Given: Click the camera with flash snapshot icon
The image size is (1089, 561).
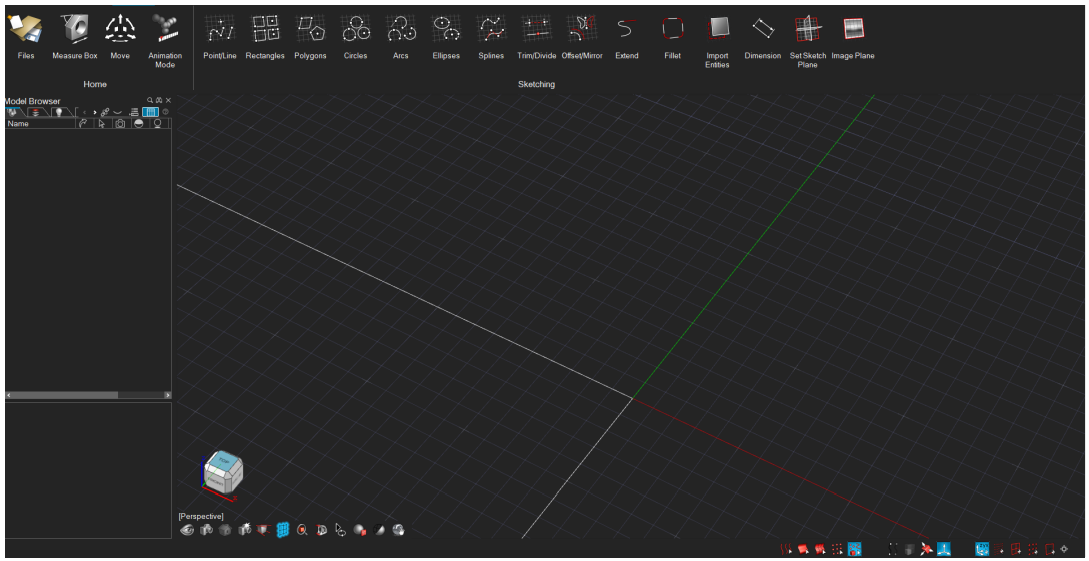Looking at the screenshot, I should click(245, 530).
